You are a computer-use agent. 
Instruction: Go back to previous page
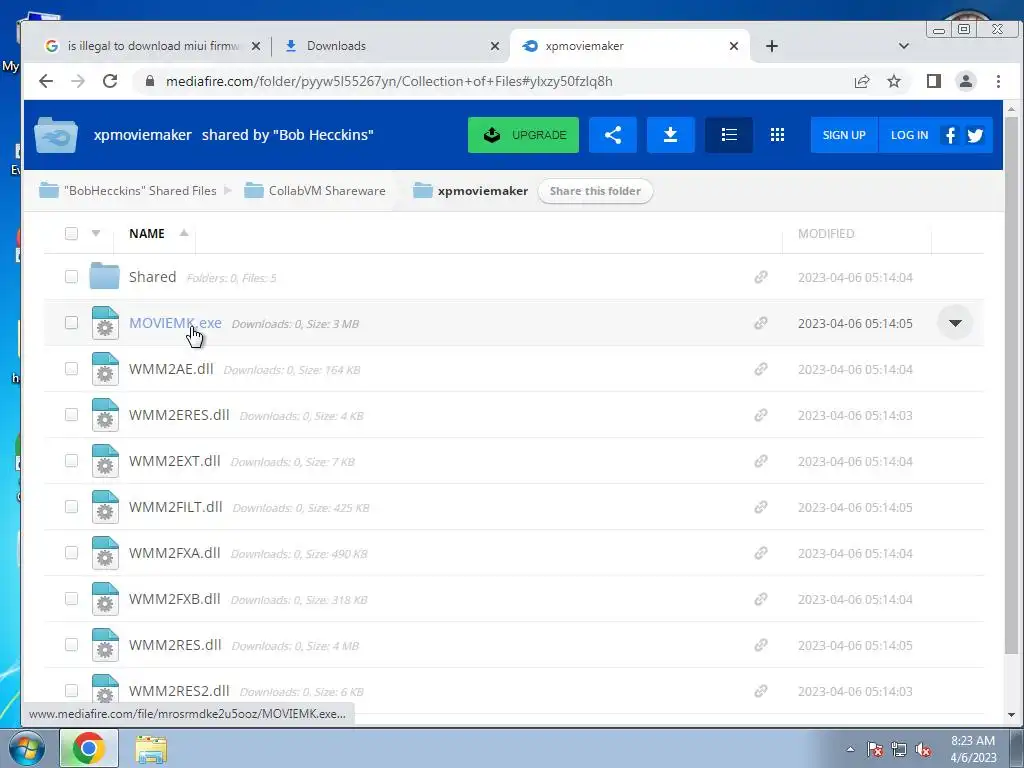(x=46, y=81)
